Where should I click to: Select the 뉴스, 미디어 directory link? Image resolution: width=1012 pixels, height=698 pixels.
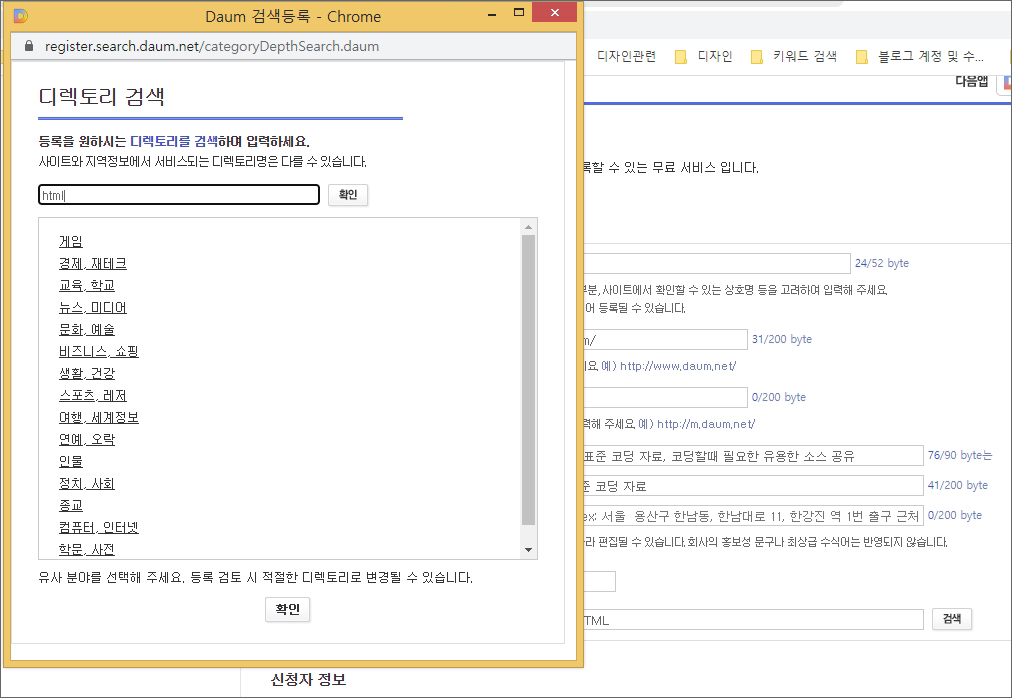tap(93, 307)
